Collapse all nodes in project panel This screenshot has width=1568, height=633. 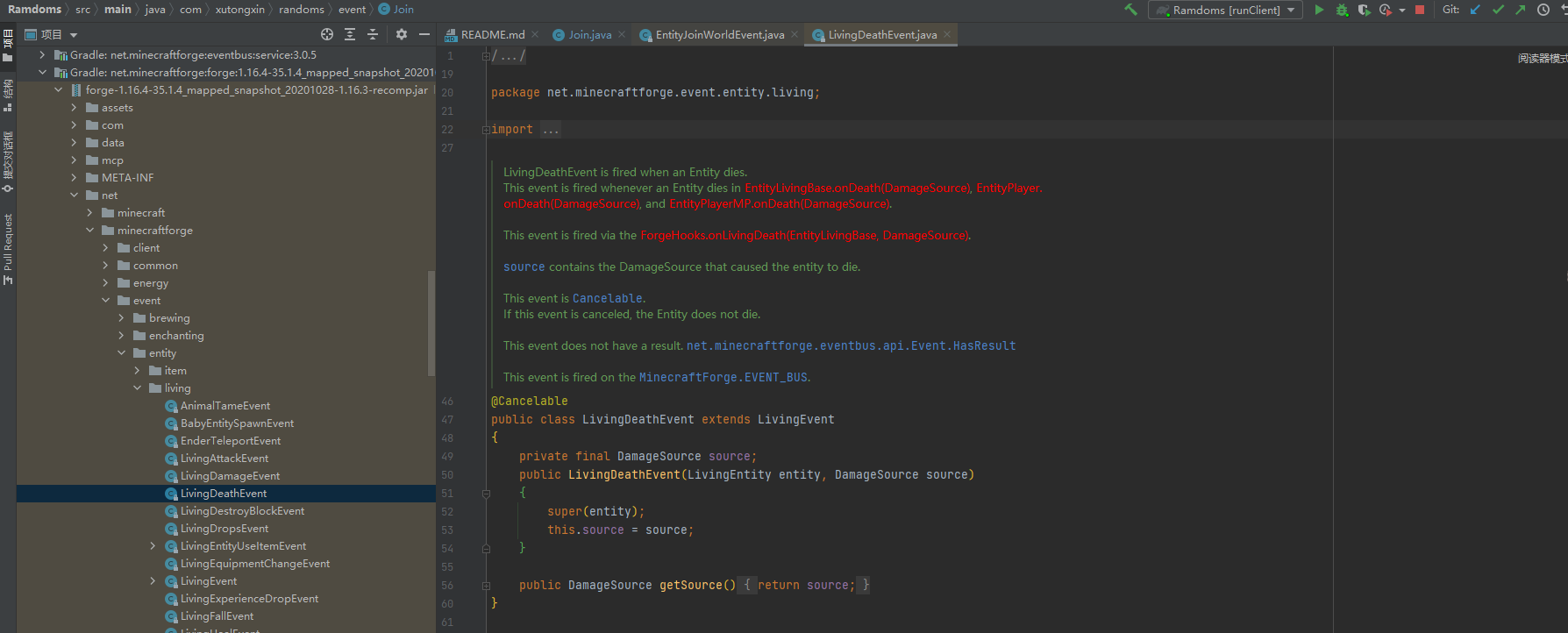point(373,34)
